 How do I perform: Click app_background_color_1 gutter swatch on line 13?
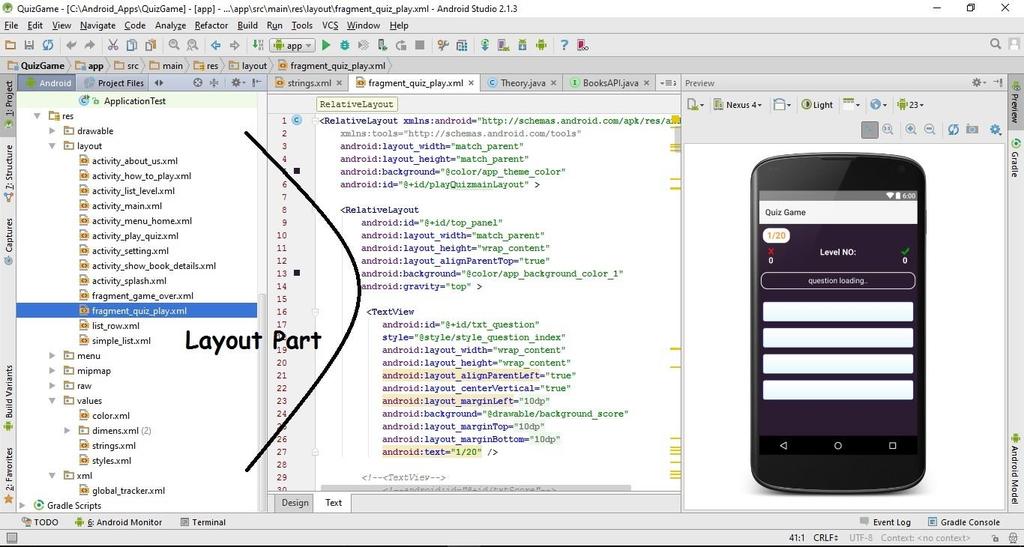click(x=296, y=273)
